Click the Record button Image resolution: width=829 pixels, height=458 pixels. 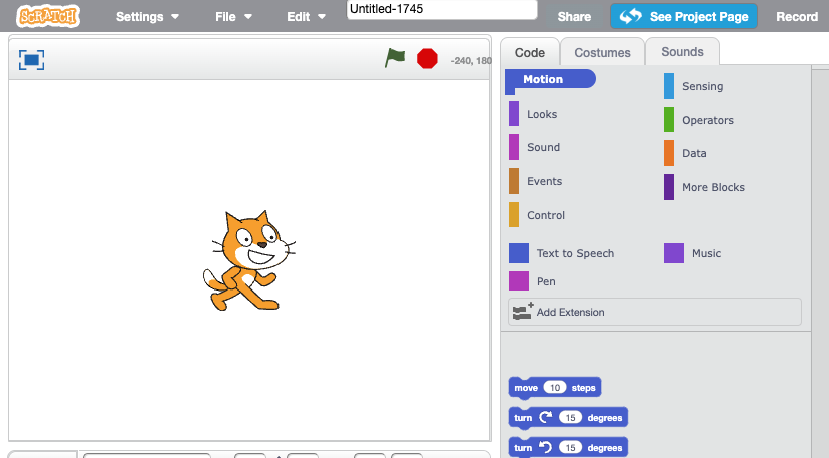click(x=797, y=17)
